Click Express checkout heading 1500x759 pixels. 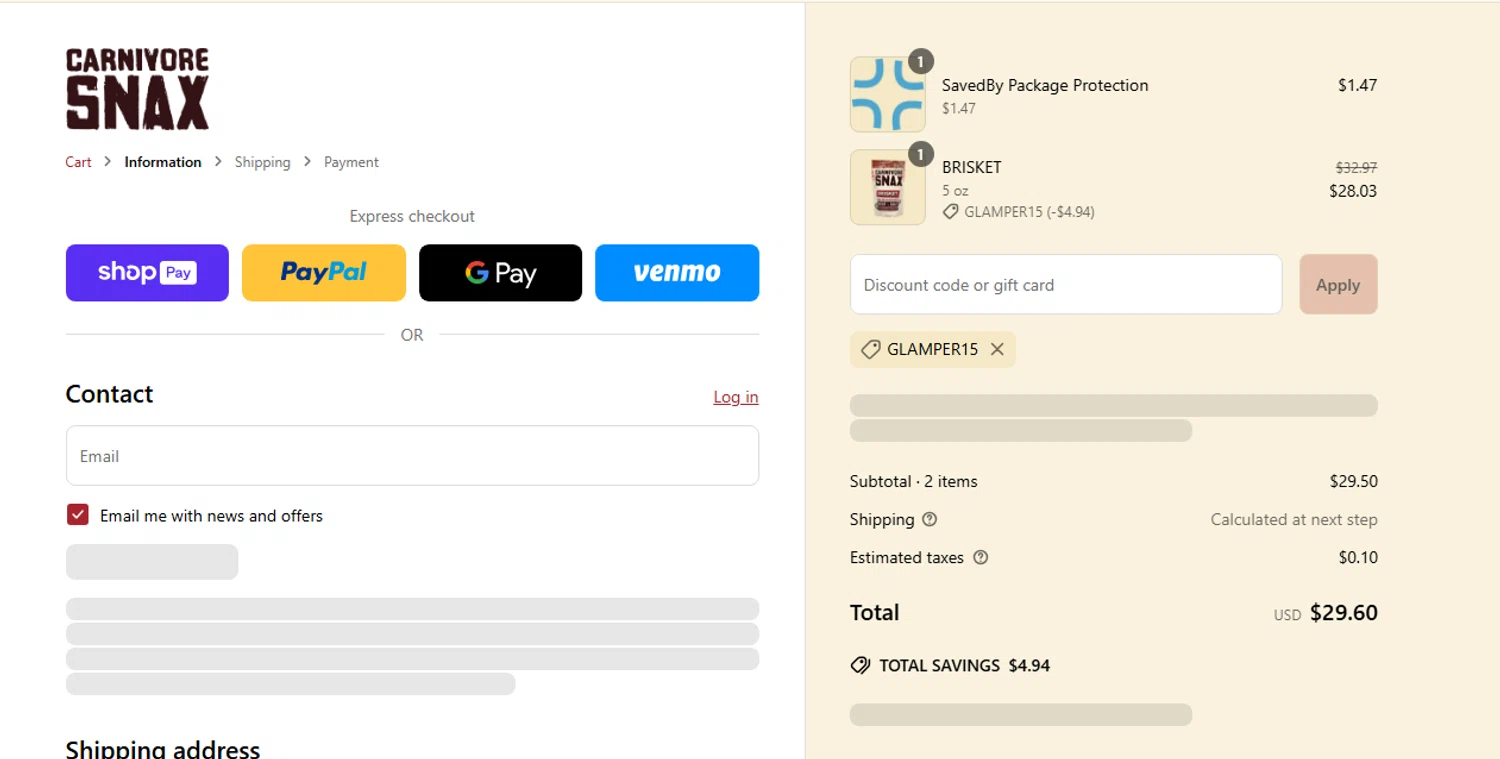(412, 216)
